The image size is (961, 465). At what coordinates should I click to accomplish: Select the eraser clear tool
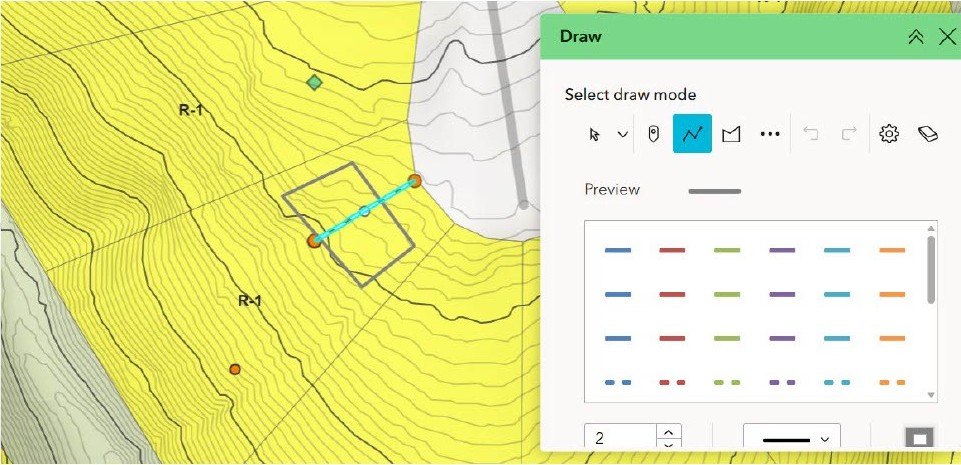[x=927, y=134]
